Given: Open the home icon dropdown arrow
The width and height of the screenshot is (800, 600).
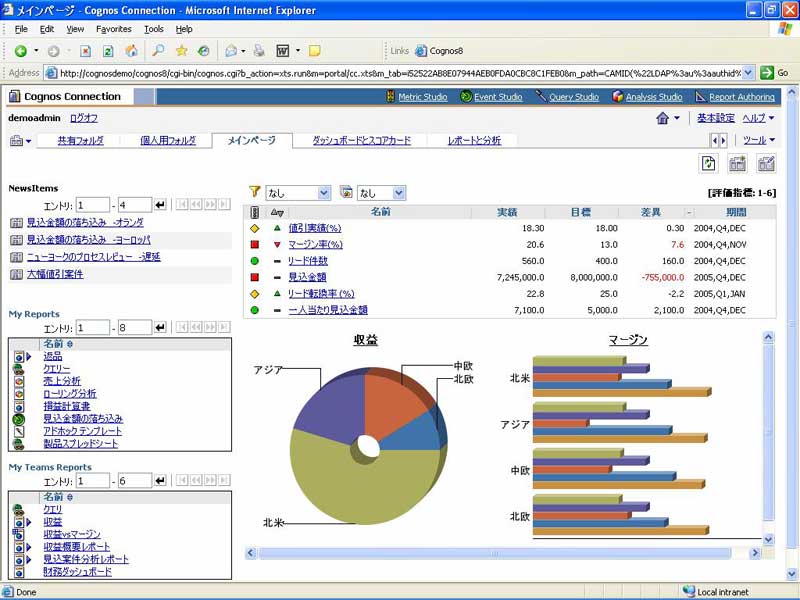Looking at the screenshot, I should click(677, 118).
